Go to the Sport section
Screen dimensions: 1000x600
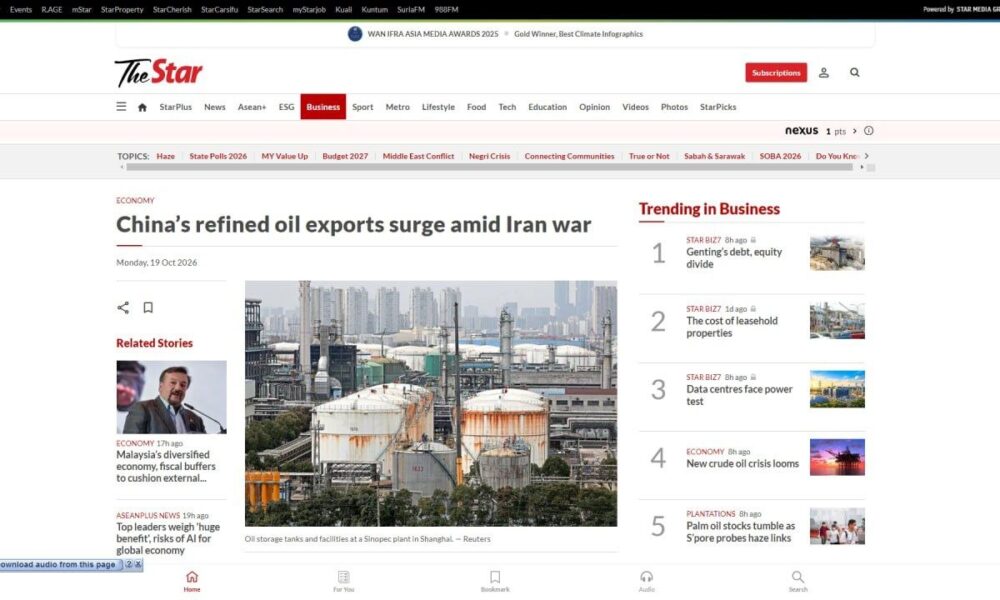tap(362, 107)
